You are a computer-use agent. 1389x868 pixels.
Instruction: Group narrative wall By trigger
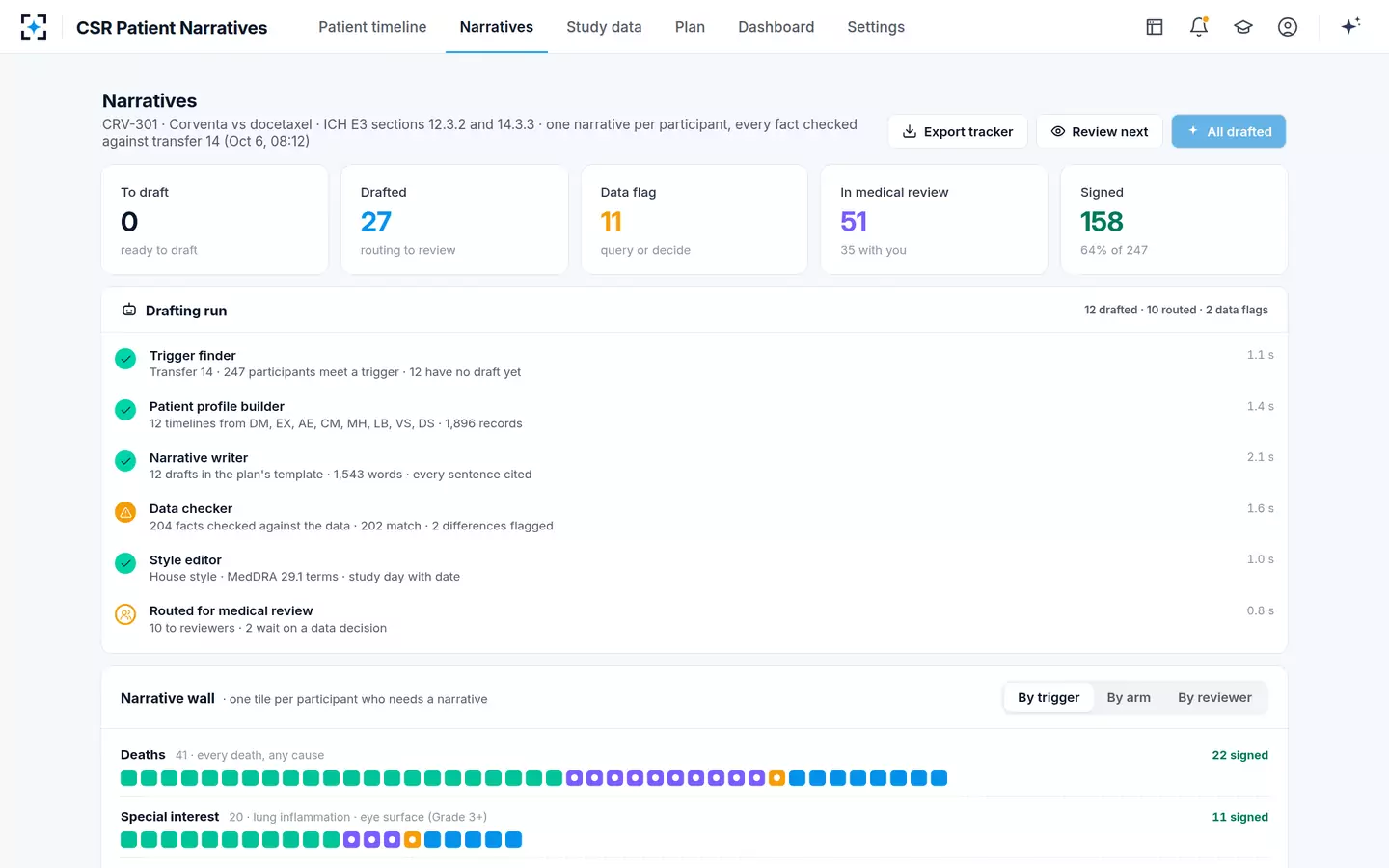(1049, 697)
